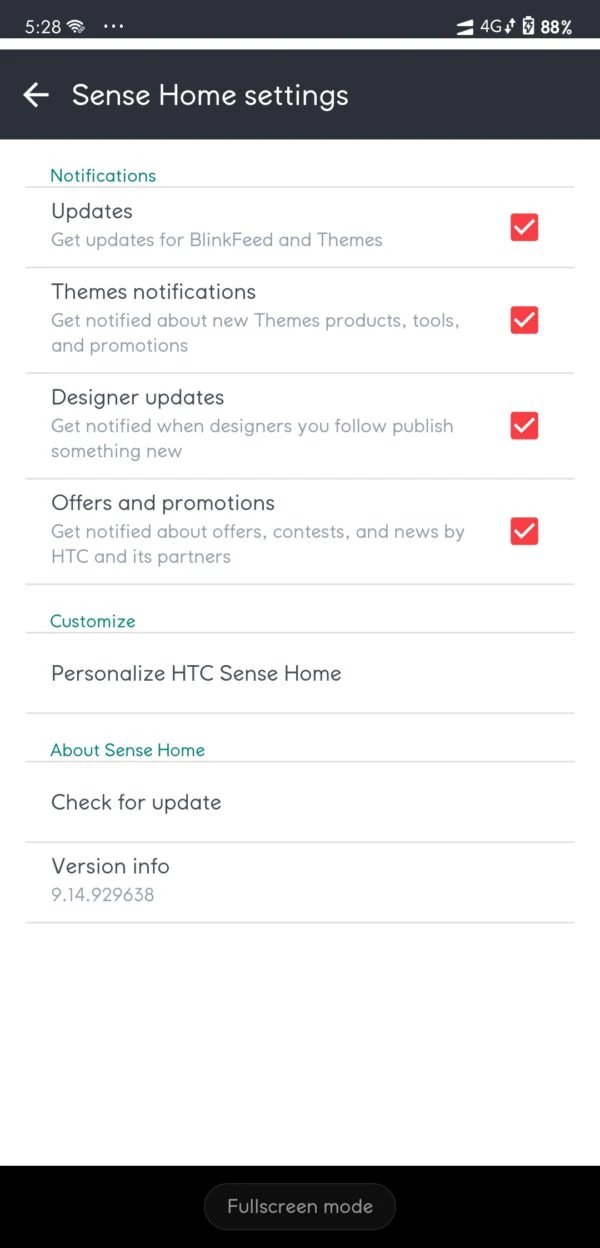Viewport: 600px width, 1248px height.
Task: Turn off Offers and promotions checkbox
Action: pos(524,531)
